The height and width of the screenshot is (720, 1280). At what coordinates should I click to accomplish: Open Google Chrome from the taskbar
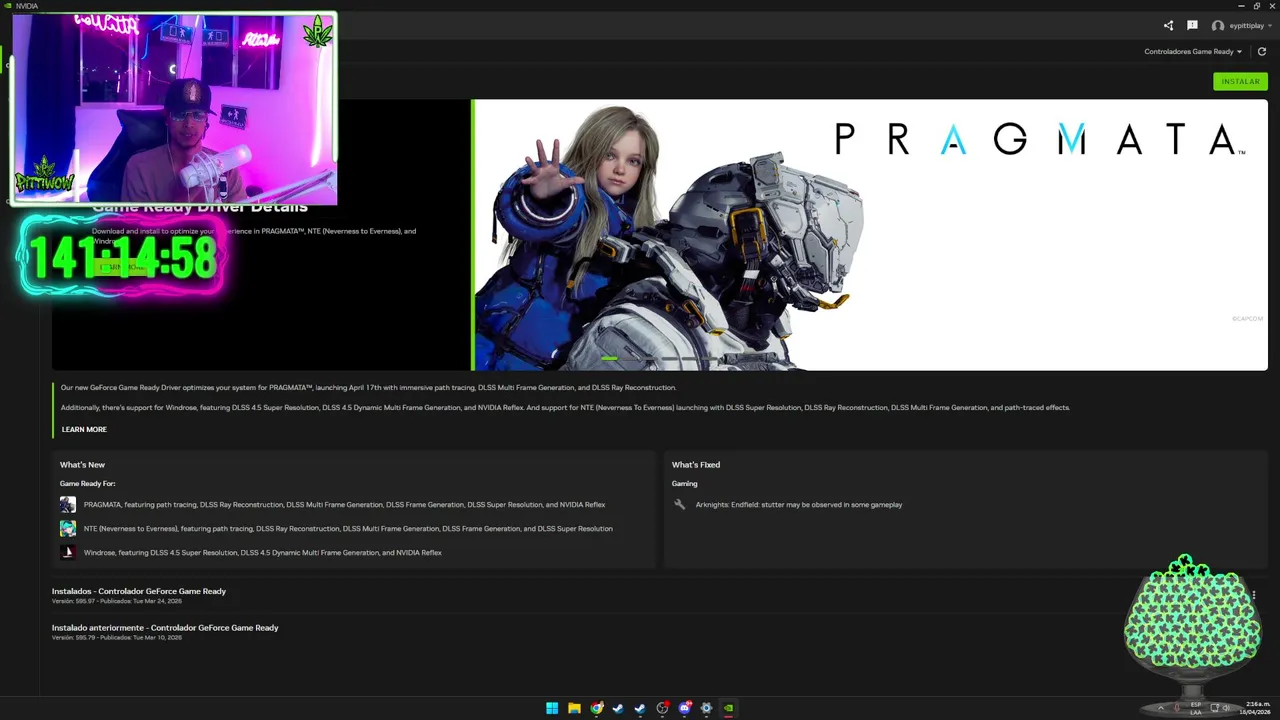(x=596, y=708)
